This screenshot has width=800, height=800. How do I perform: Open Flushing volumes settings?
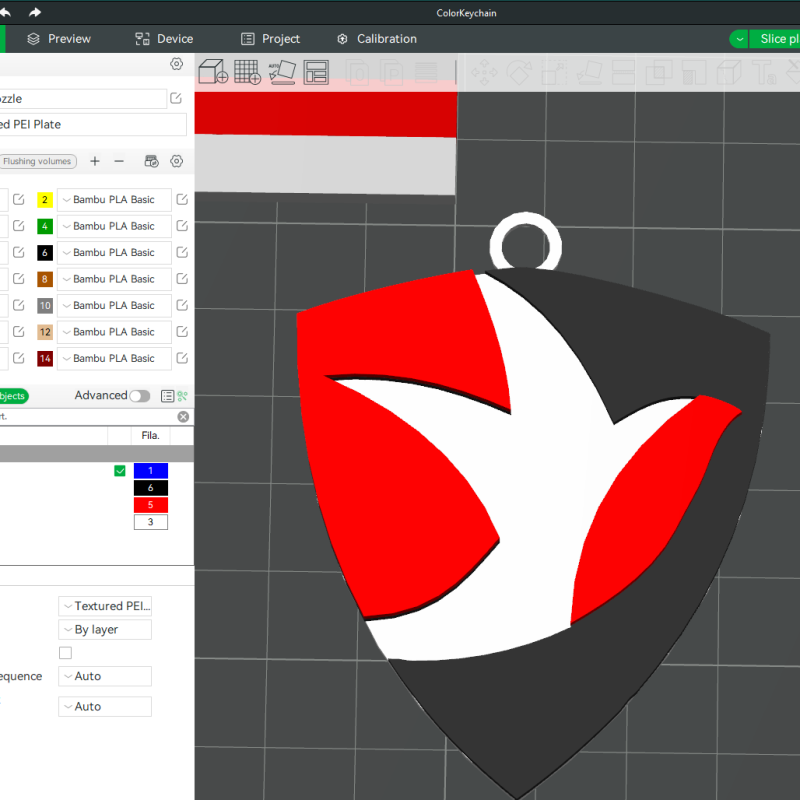click(38, 161)
